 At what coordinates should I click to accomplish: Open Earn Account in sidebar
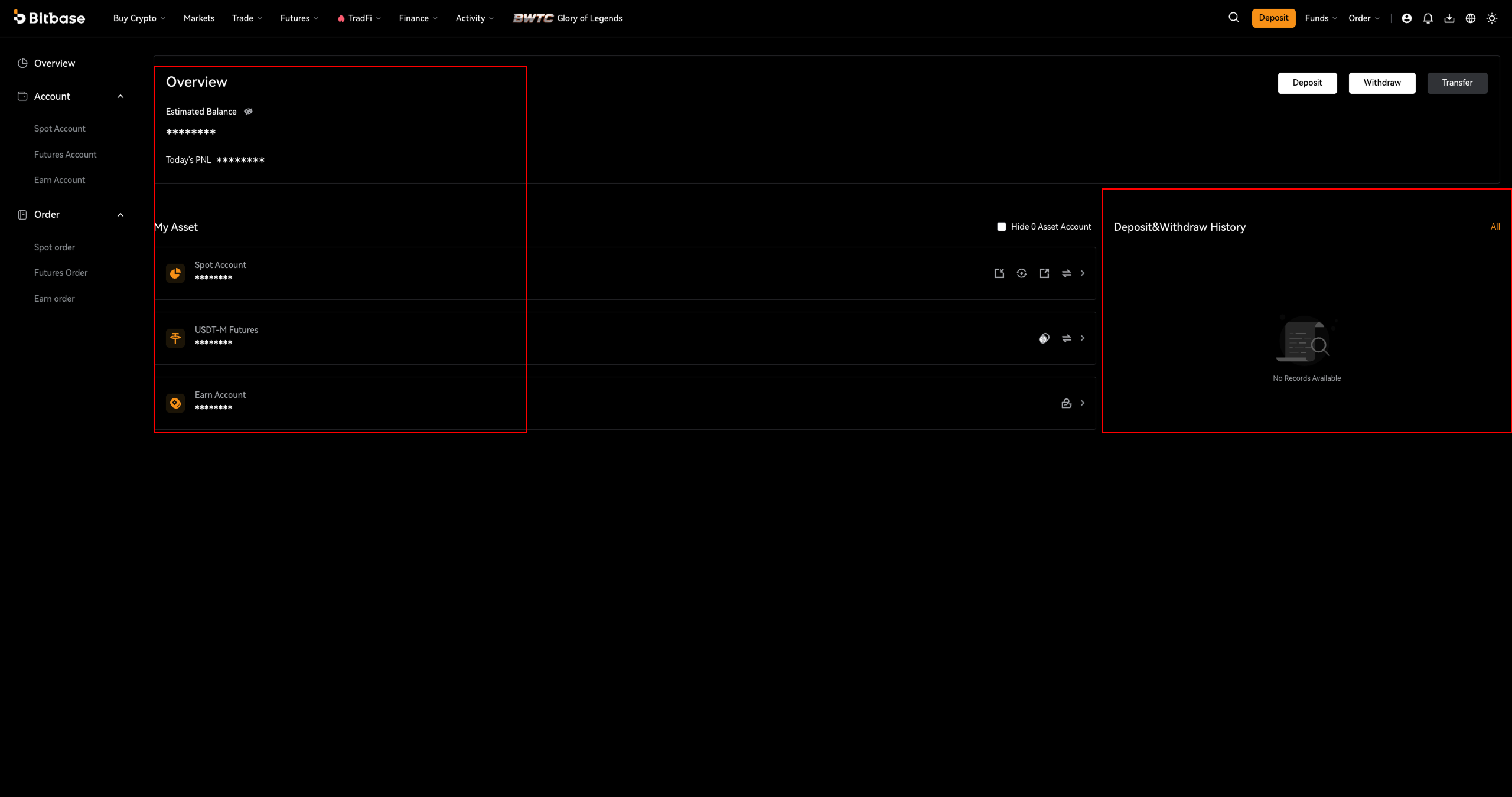click(x=60, y=180)
